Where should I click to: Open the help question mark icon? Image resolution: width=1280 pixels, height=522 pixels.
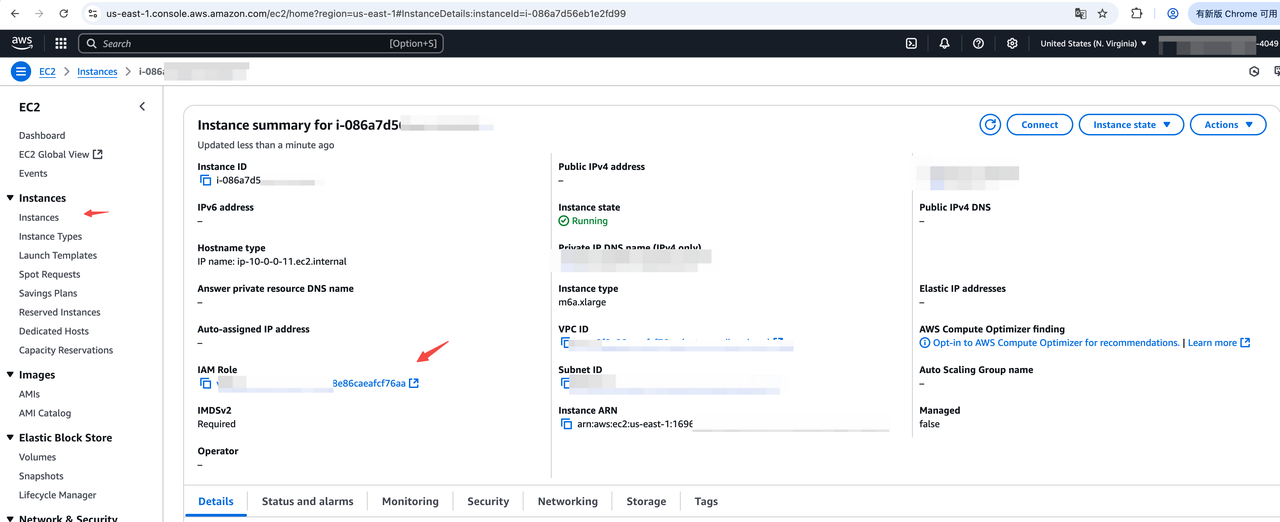[978, 43]
